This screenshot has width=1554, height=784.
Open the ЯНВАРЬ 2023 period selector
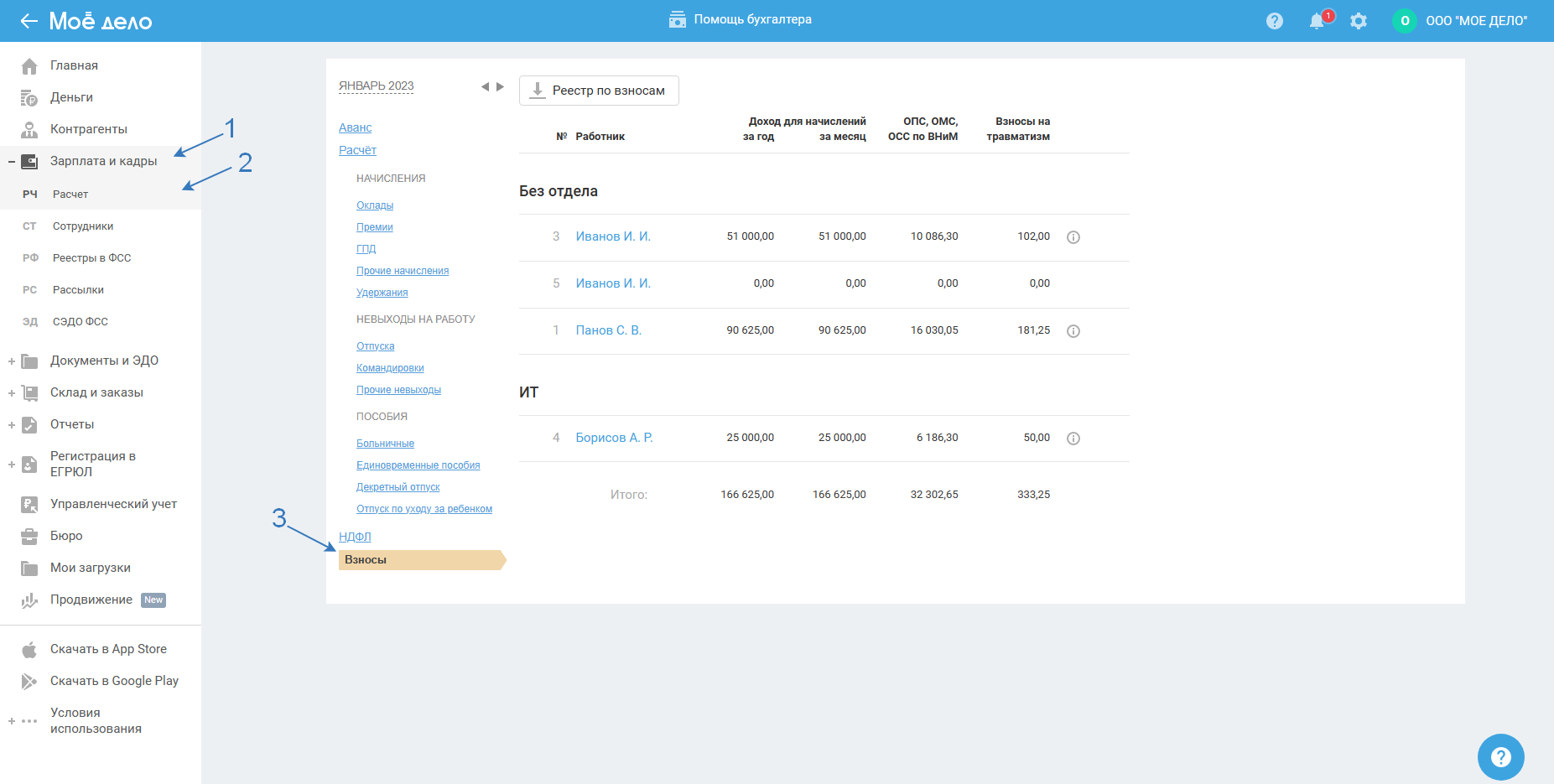pyautogui.click(x=376, y=86)
